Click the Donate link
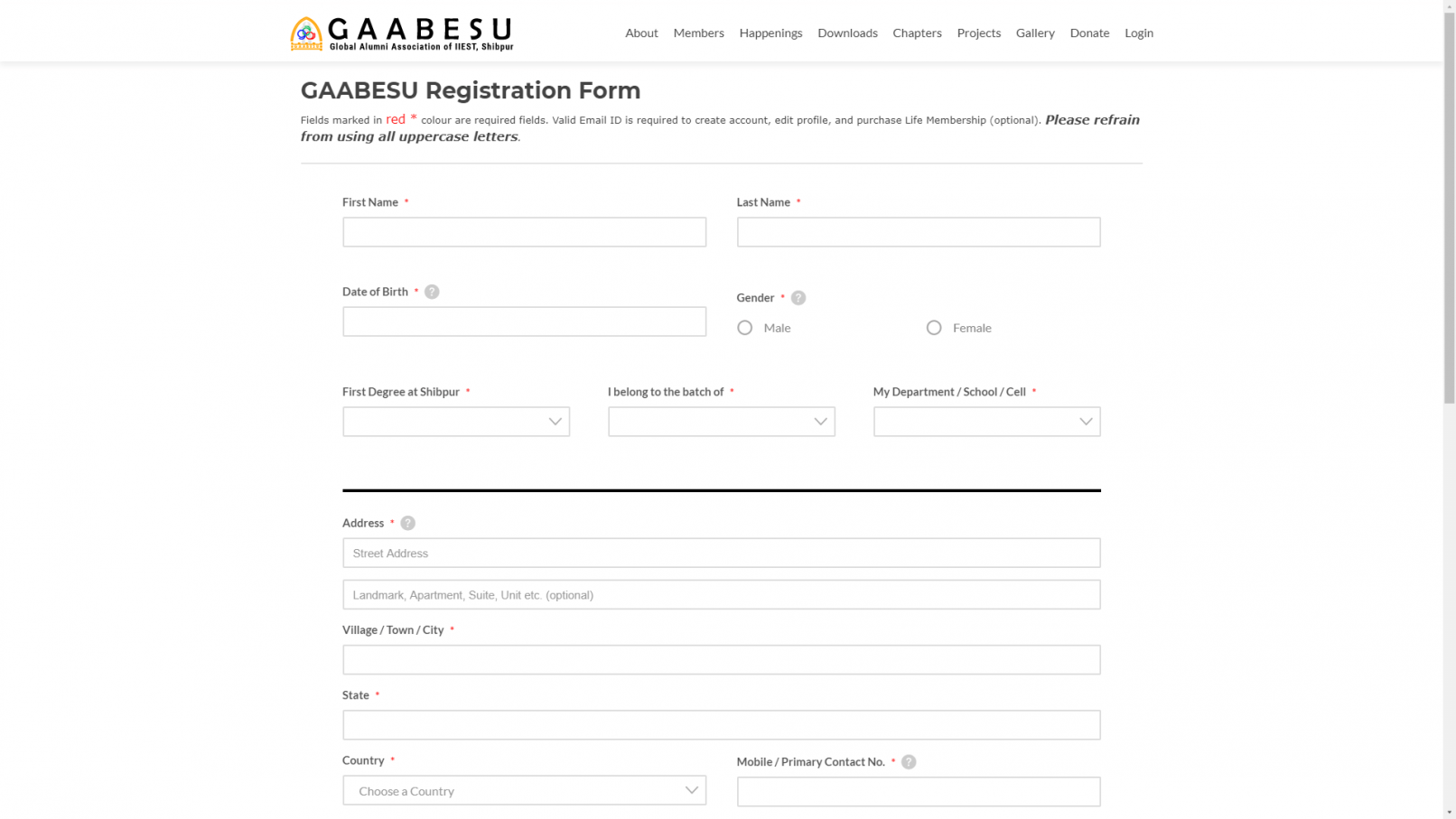This screenshot has width=1456, height=819. (1089, 33)
